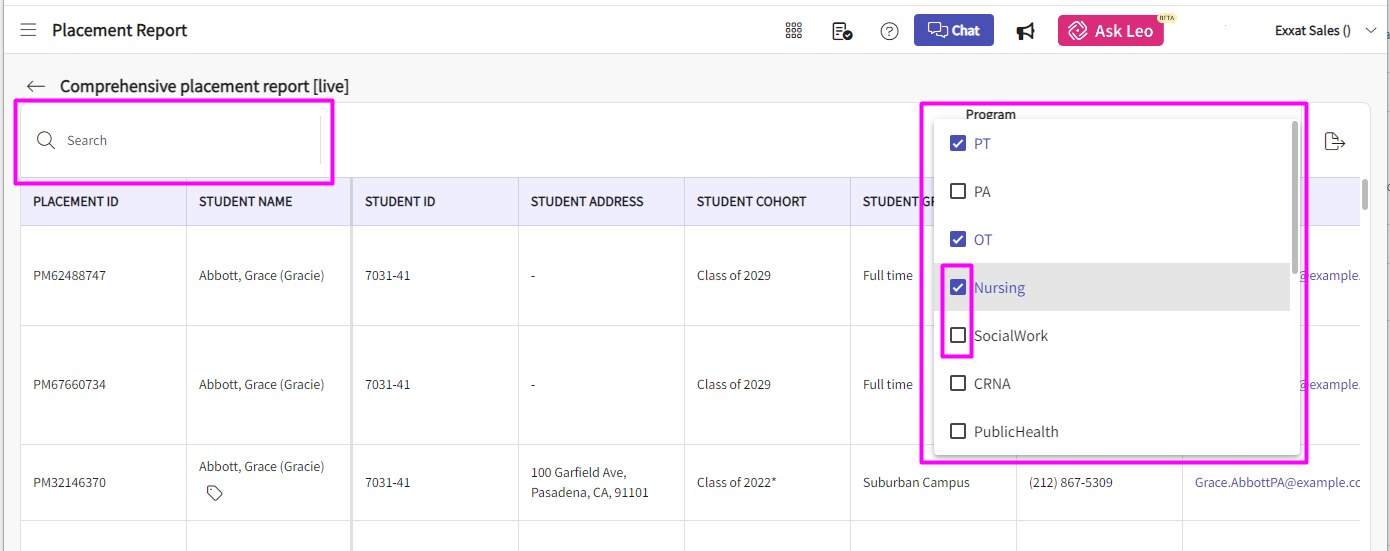1390x551 pixels.
Task: Click the announcements megaphone icon
Action: pyautogui.click(x=1025, y=31)
